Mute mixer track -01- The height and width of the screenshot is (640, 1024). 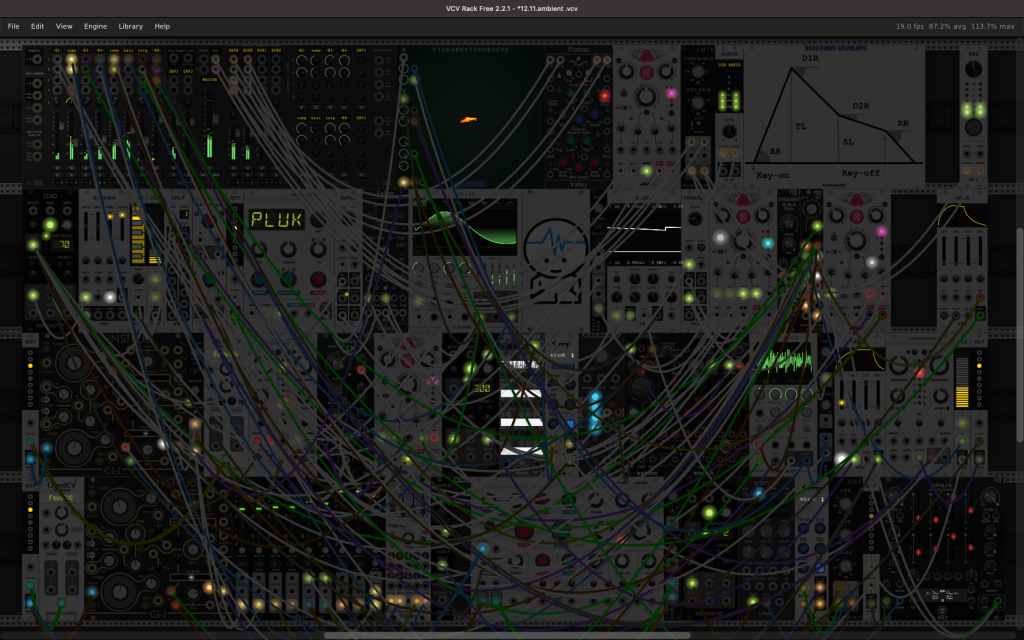57,167
